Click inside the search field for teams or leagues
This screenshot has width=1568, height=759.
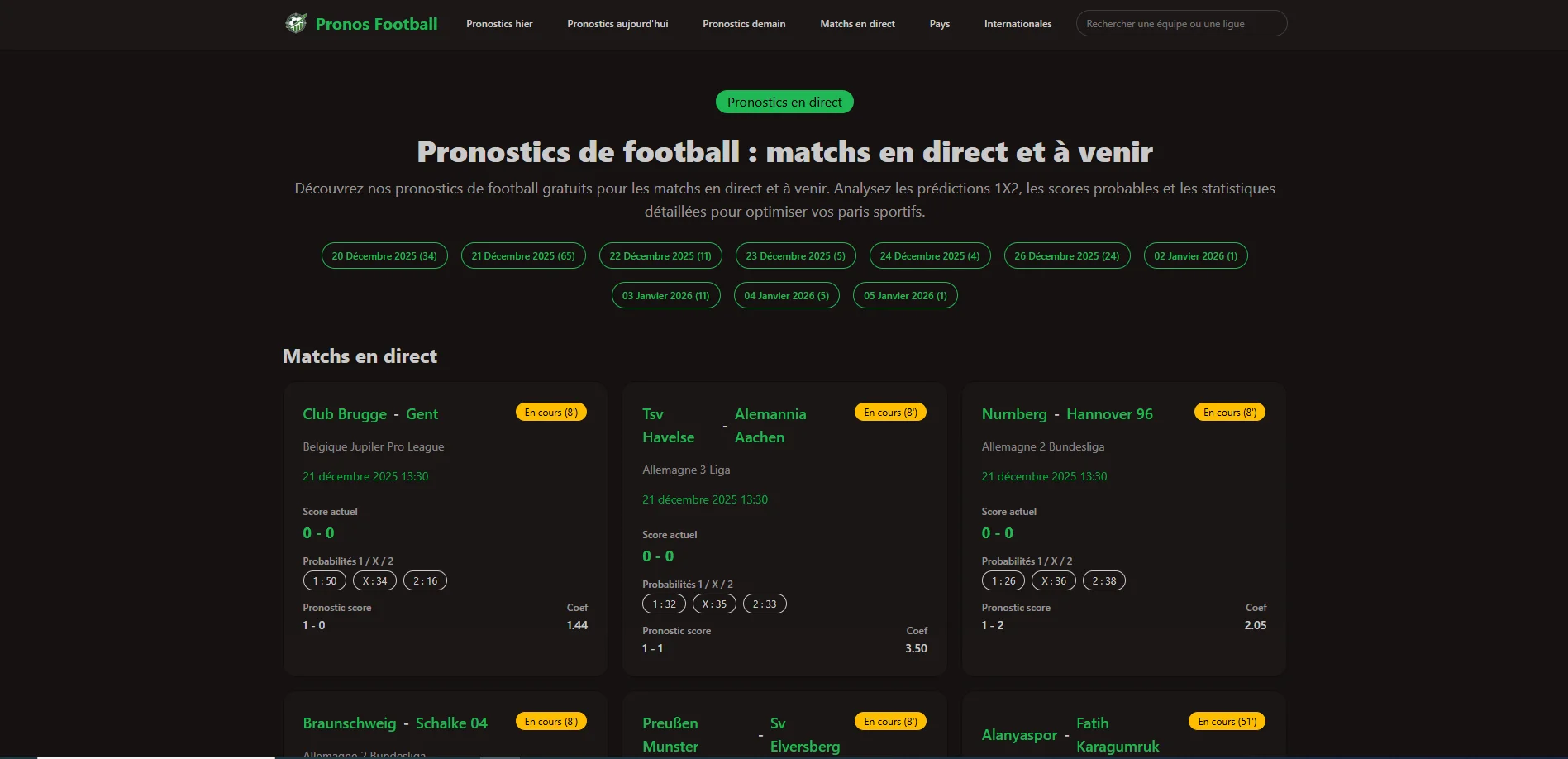click(1180, 23)
